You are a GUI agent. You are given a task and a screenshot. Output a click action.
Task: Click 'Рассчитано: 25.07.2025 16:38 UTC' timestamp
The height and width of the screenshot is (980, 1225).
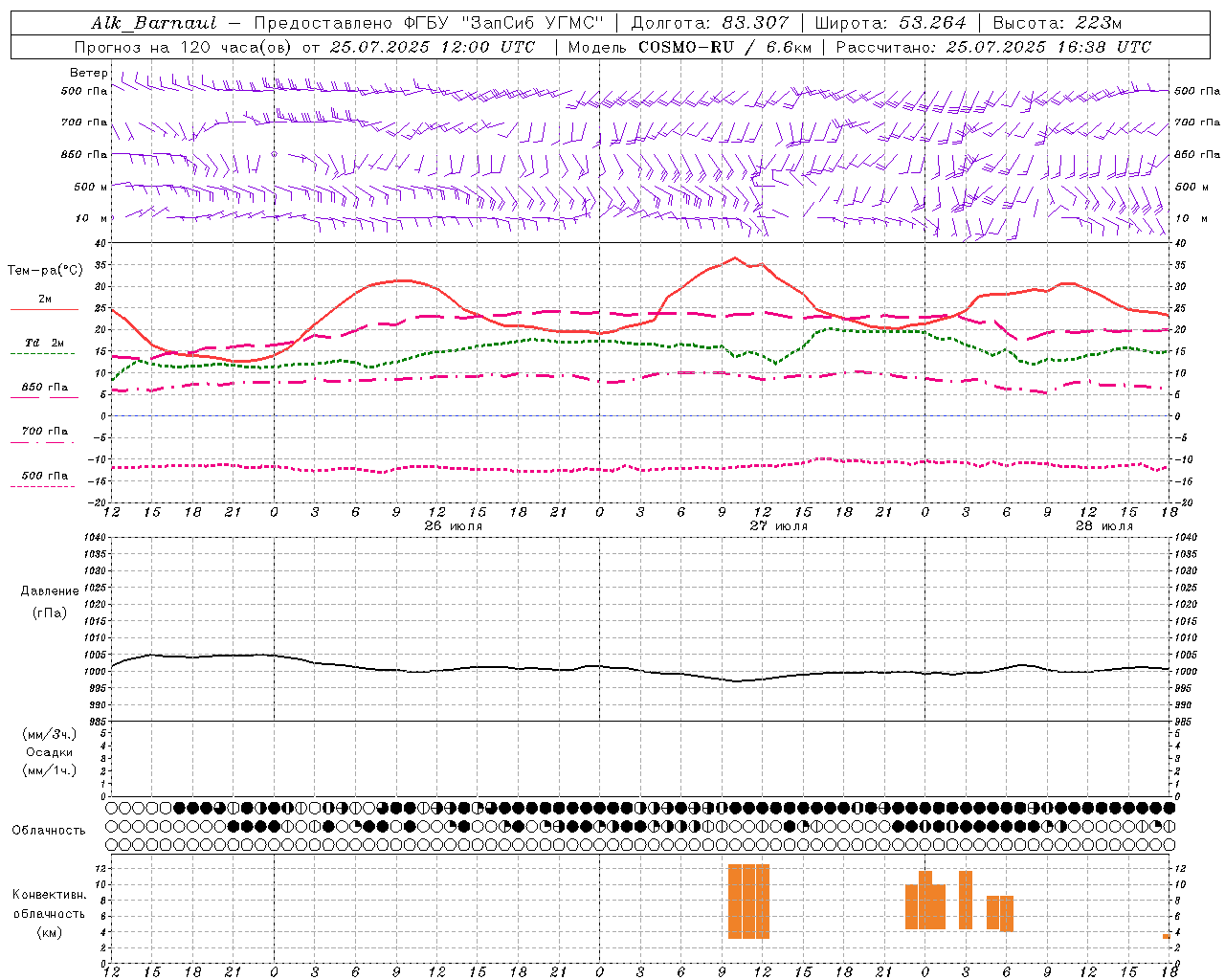(993, 47)
